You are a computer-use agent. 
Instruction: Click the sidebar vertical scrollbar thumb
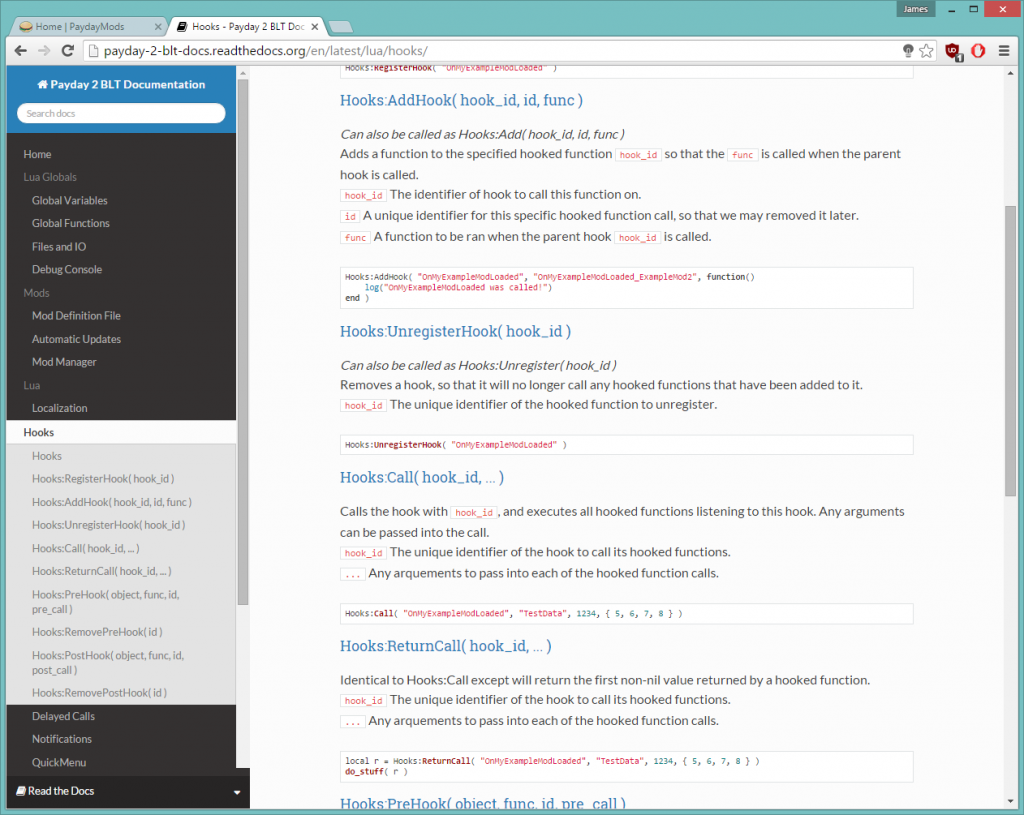pyautogui.click(x=243, y=342)
